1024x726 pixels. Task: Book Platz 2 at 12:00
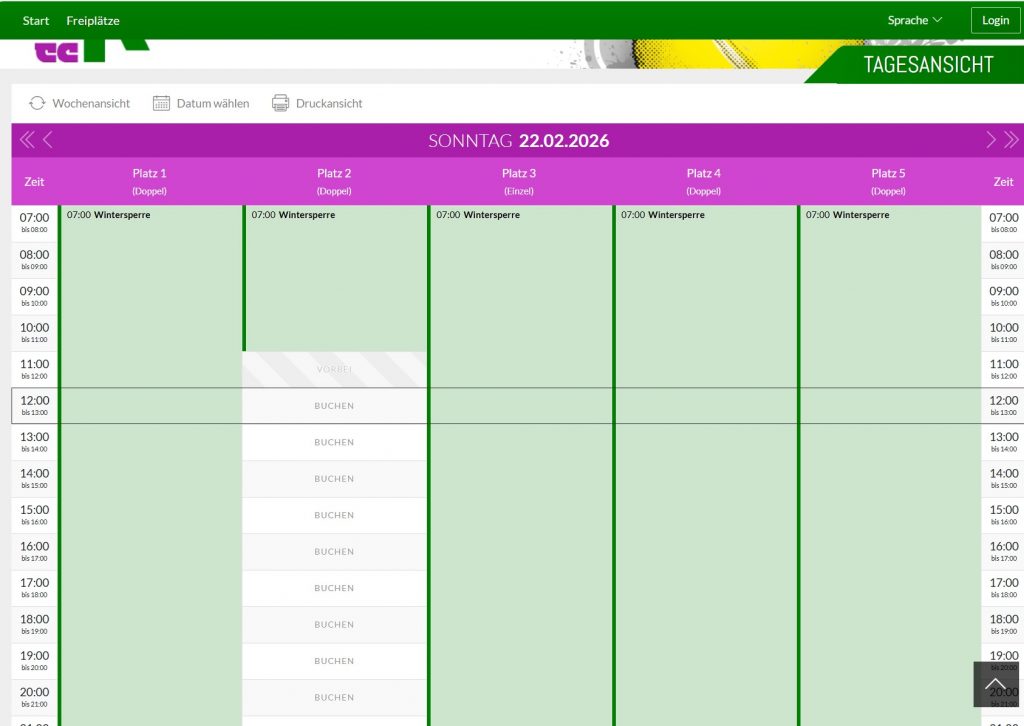[334, 406]
